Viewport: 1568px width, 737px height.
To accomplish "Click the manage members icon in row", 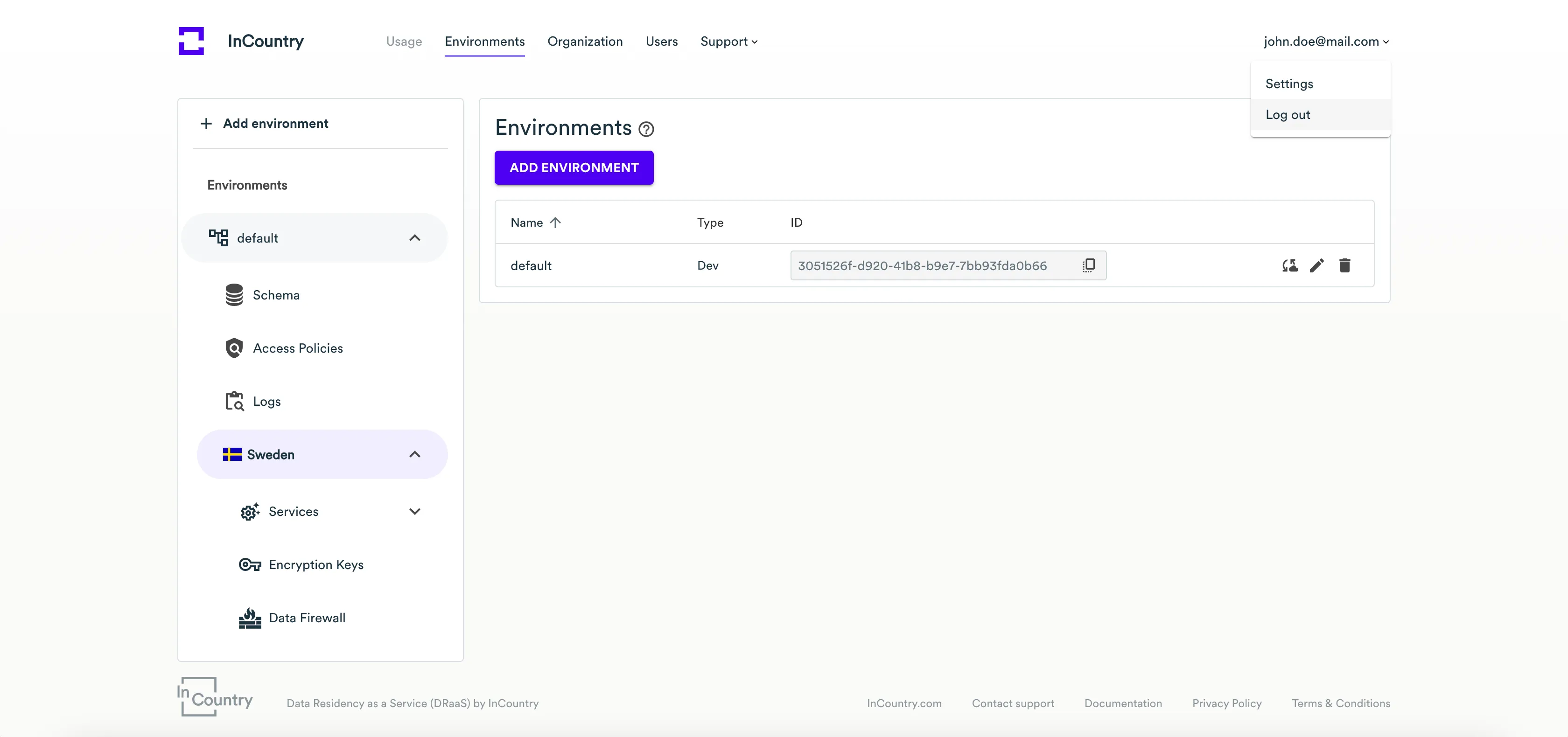I will [x=1289, y=265].
